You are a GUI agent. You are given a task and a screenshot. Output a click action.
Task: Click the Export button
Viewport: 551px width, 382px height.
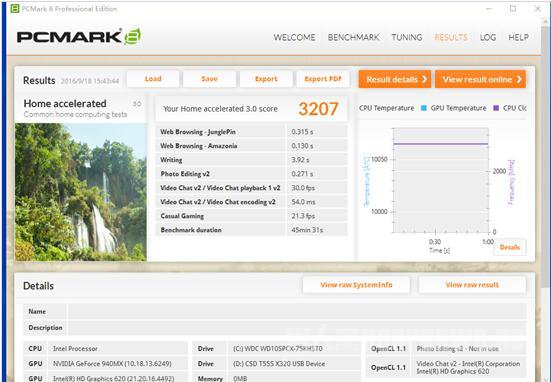pyautogui.click(x=266, y=79)
